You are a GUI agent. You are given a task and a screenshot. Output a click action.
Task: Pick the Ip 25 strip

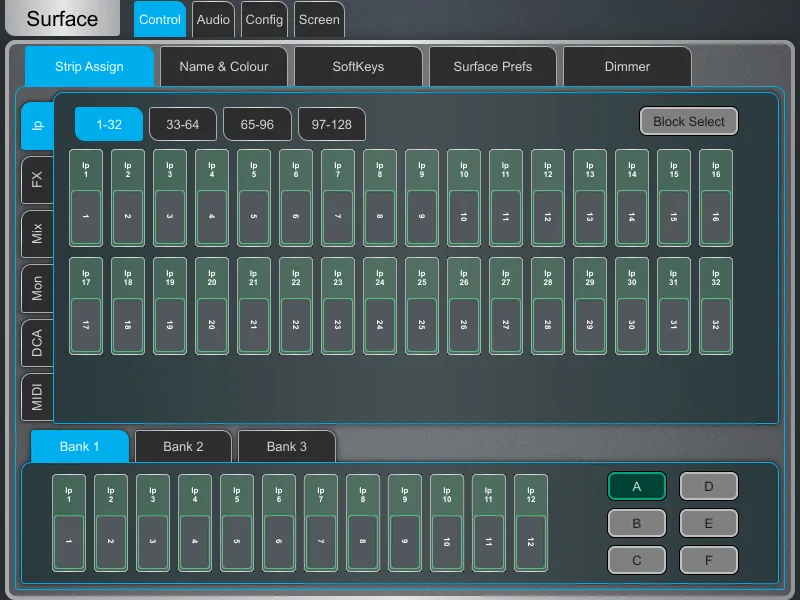click(422, 306)
